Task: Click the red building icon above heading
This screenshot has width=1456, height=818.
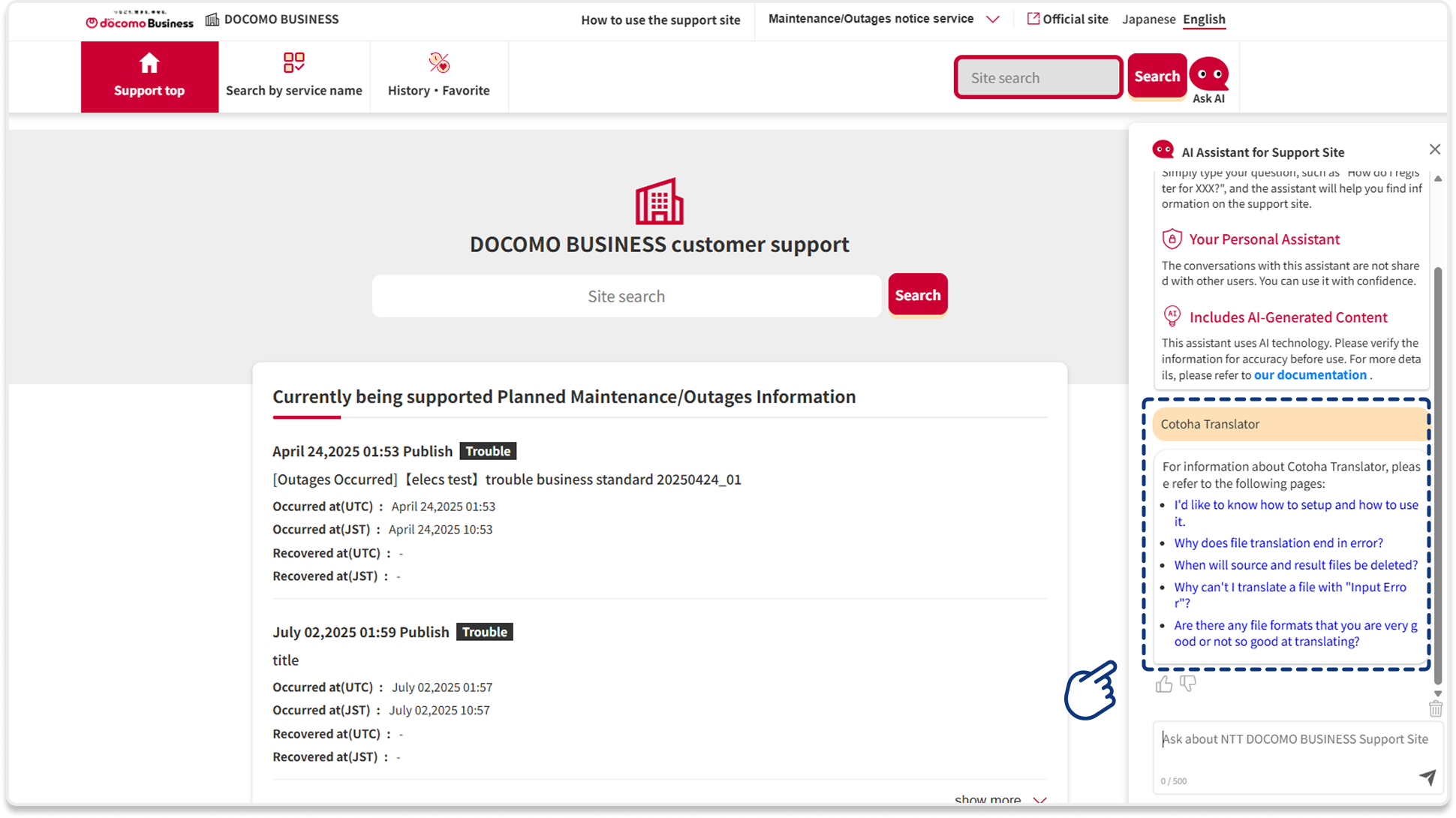Action: 659,201
